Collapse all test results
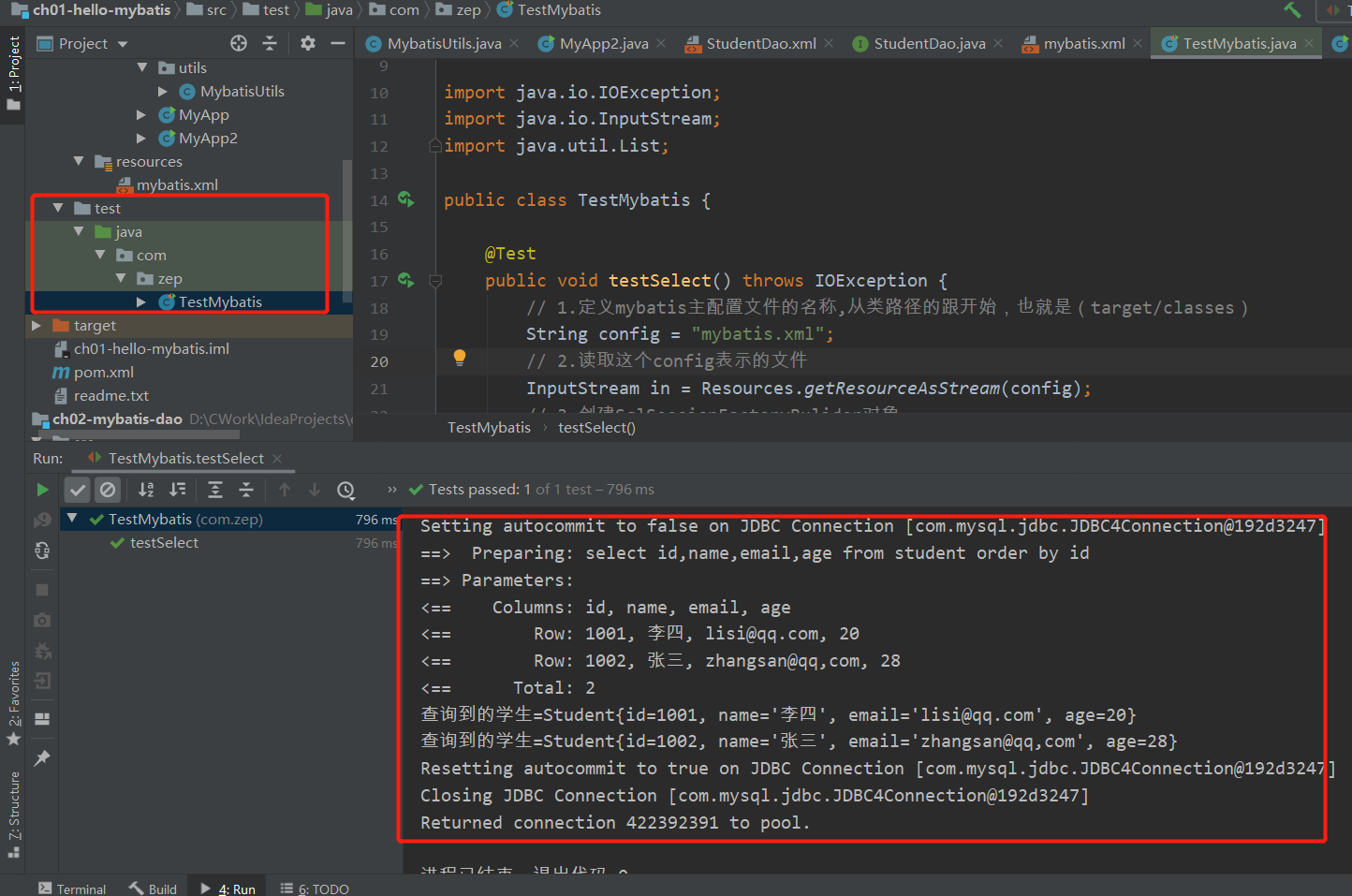 pos(246,489)
